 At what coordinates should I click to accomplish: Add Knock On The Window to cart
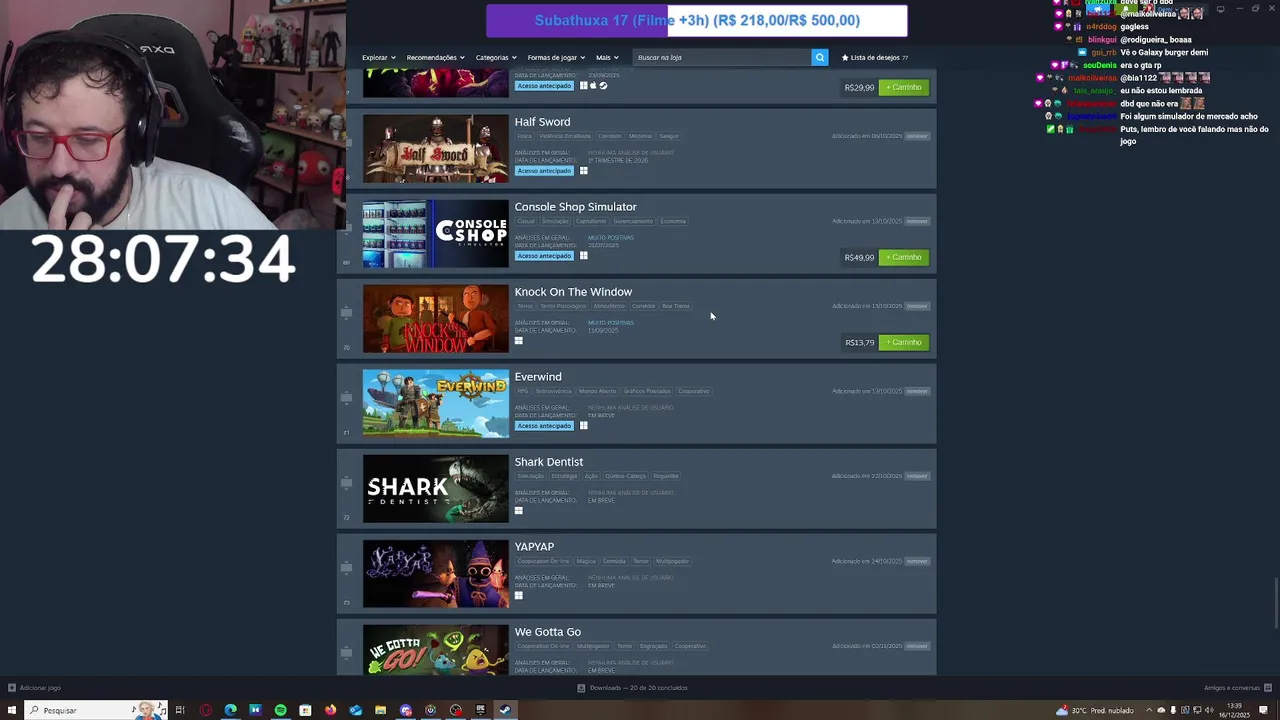coord(904,342)
